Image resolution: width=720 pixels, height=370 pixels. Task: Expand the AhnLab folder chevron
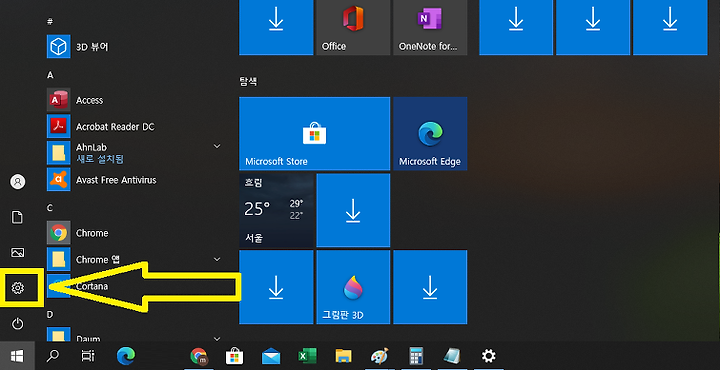pos(217,146)
